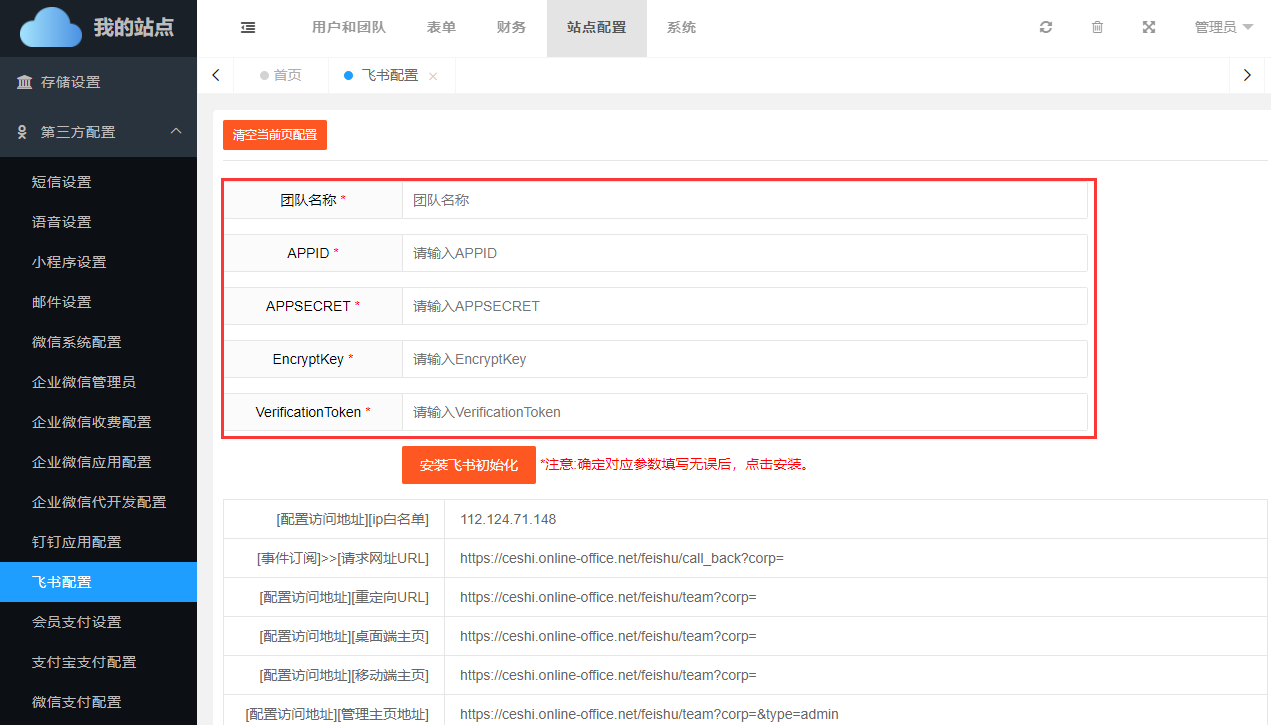Click the cloud logo of 我的站点
The width and height of the screenshot is (1271, 725).
point(51,27)
